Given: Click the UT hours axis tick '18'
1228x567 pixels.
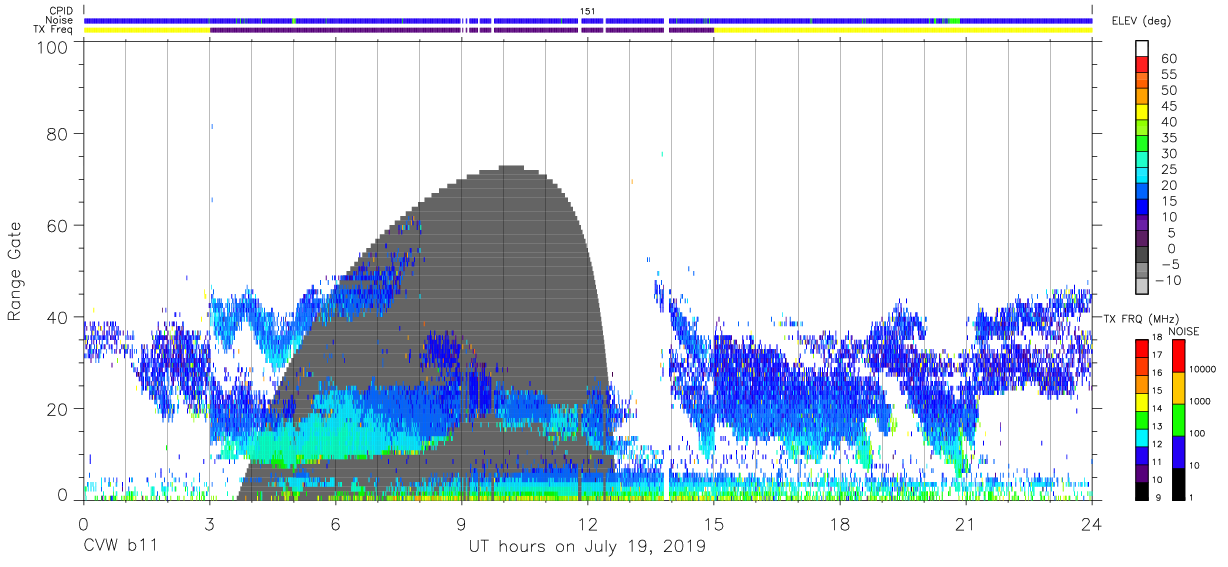Looking at the screenshot, I should 840,524.
